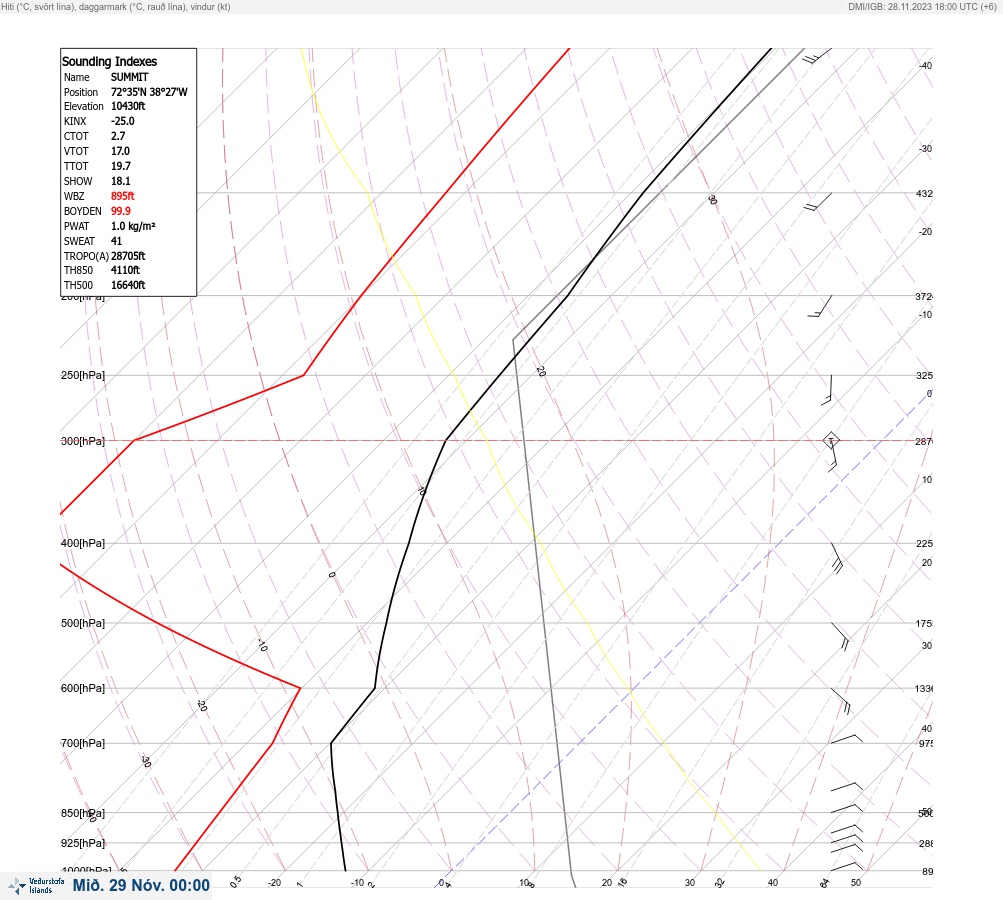Click the dew point kink at 600 hPa
Screen dimensions: 1003x900
click(300, 688)
